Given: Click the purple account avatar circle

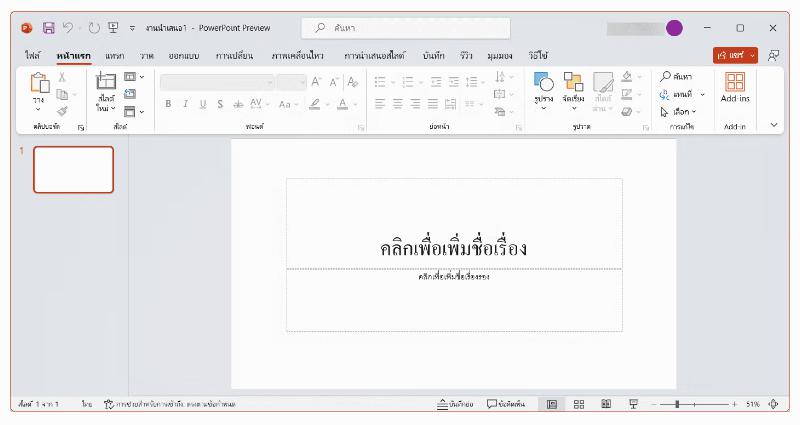Looking at the screenshot, I should tap(674, 28).
